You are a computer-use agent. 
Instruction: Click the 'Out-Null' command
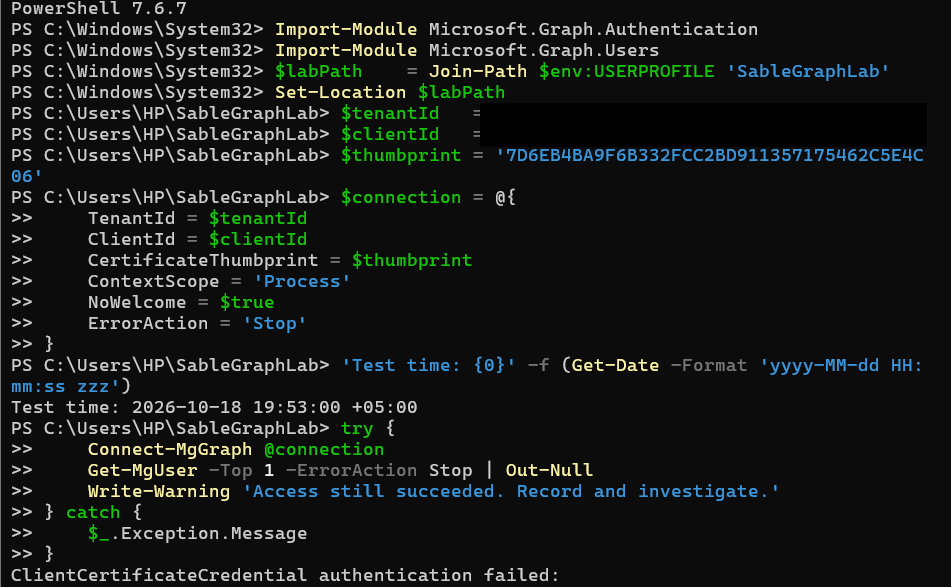(549, 470)
